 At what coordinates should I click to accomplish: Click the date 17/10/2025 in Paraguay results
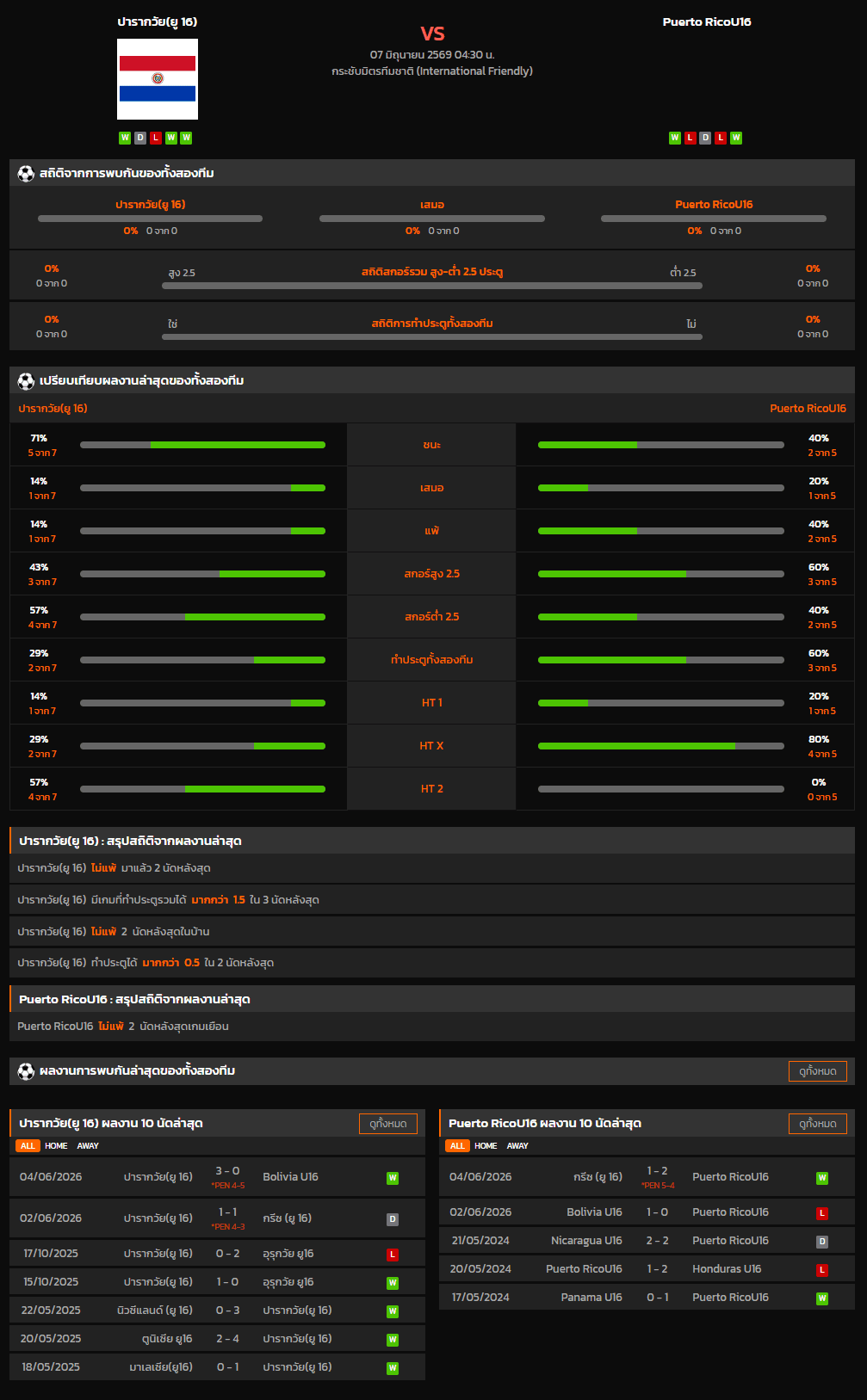51,1254
